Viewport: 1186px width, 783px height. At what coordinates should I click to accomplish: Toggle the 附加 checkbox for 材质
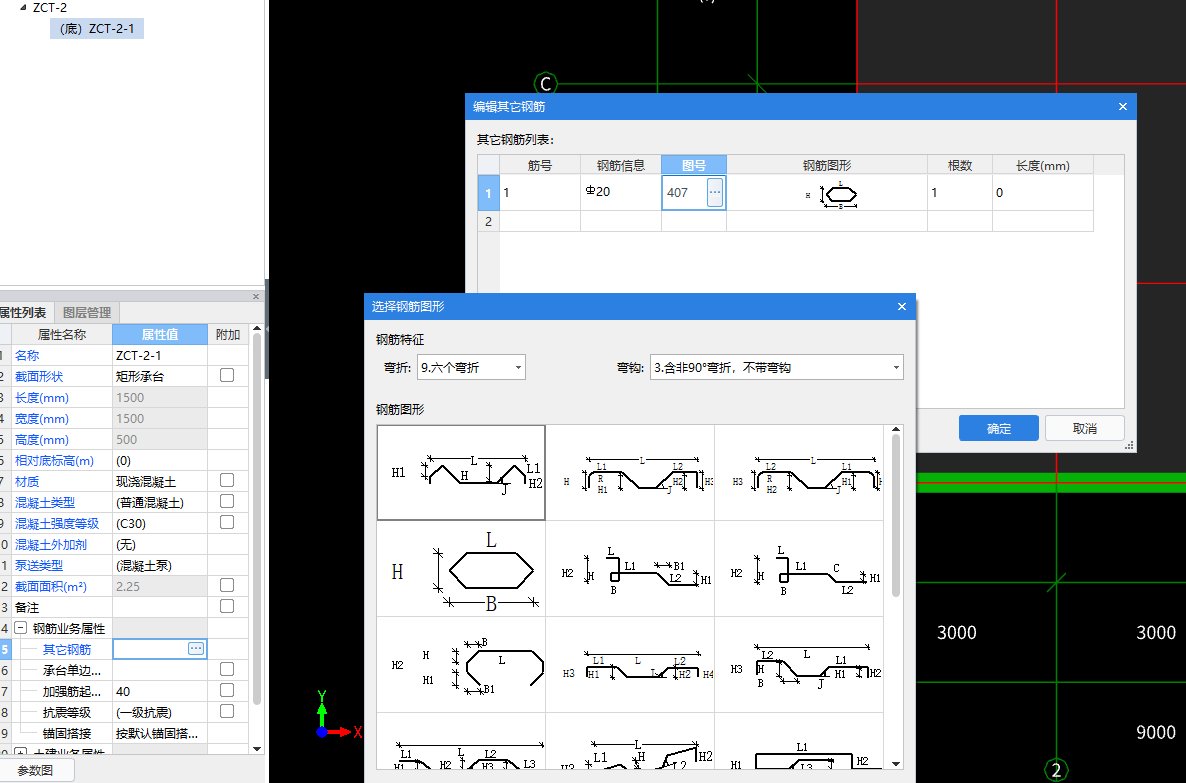(227, 480)
